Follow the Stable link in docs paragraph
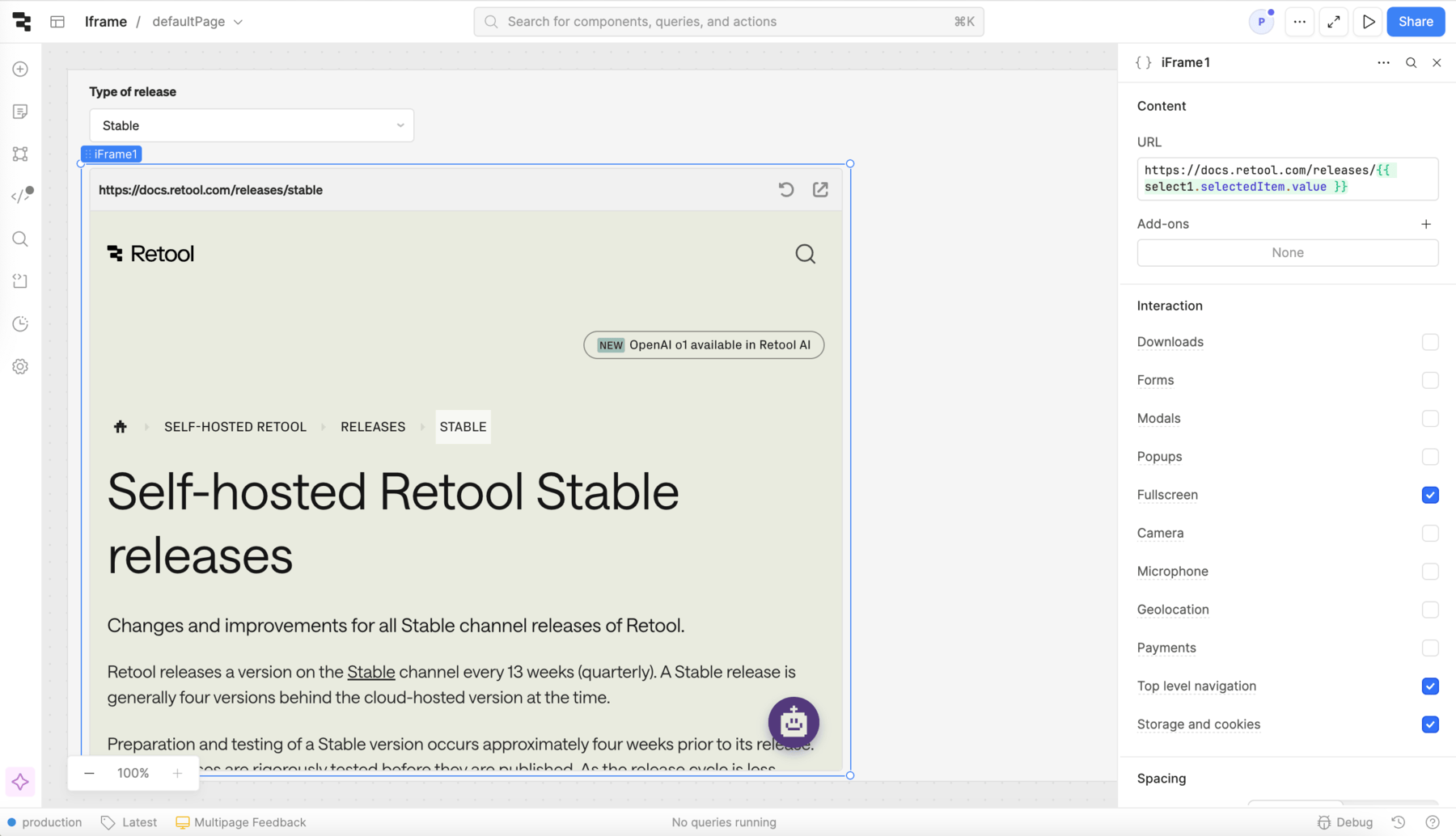1456x836 pixels. [x=371, y=672]
